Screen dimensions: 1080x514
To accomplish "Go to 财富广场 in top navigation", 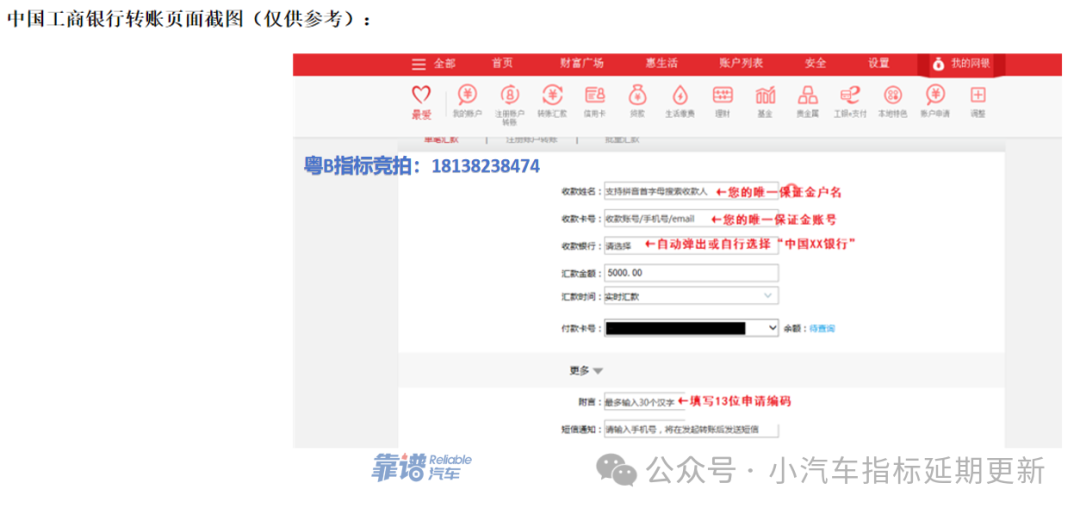I will [581, 63].
